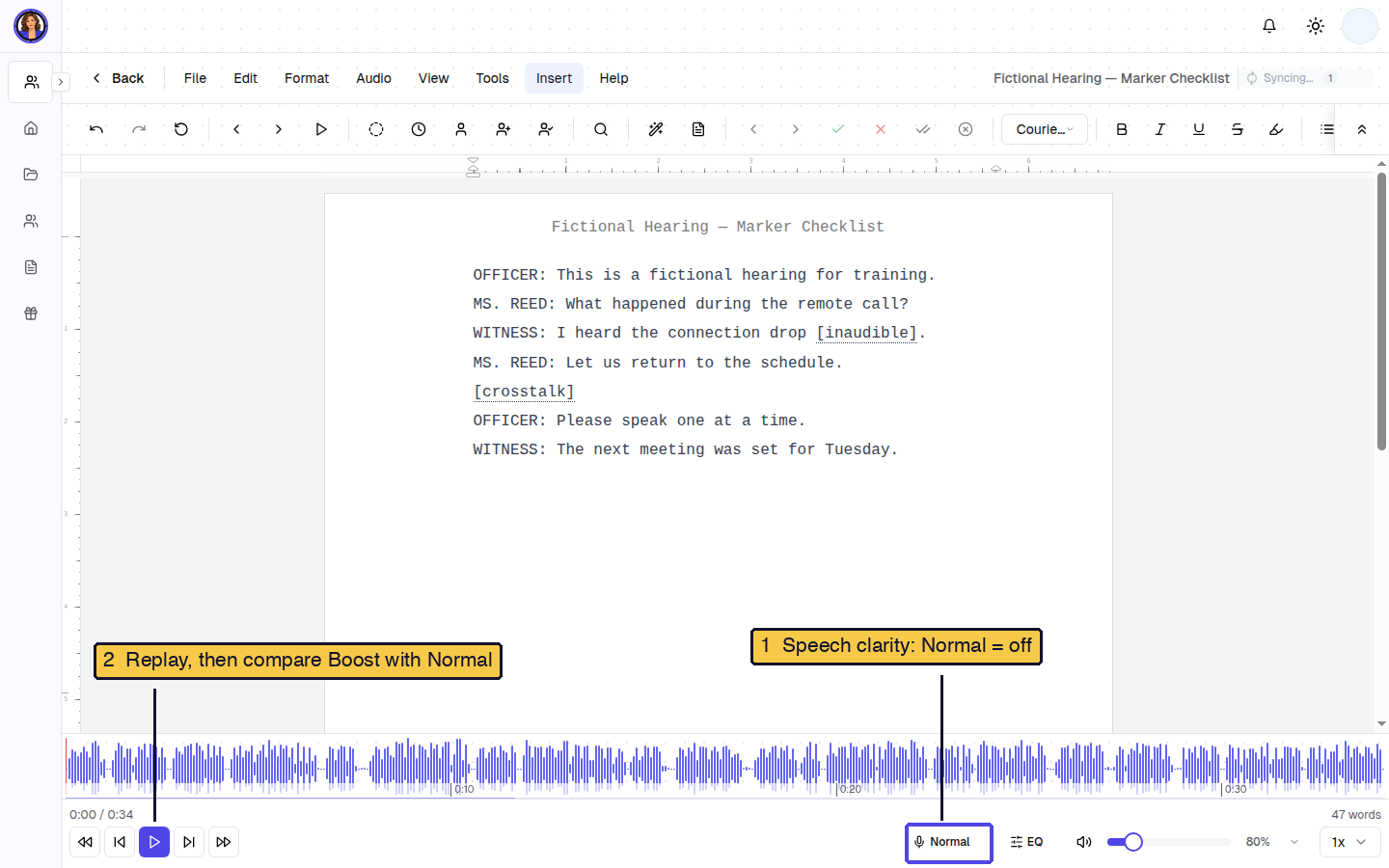
Task: Toggle light/dark theme sun icon
Action: (1316, 26)
